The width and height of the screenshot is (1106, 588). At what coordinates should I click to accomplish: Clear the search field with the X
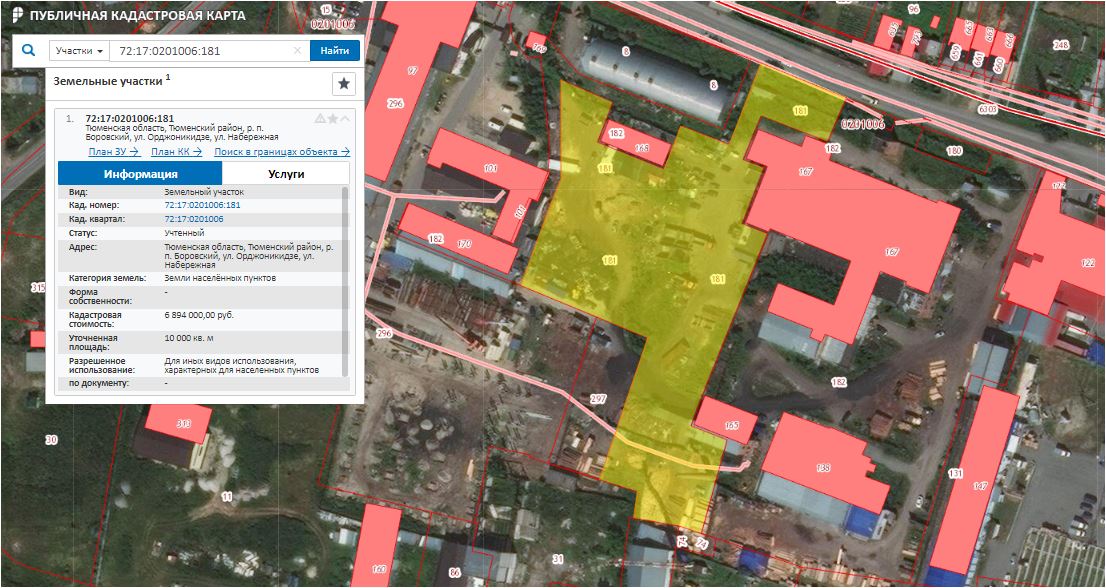coord(297,51)
